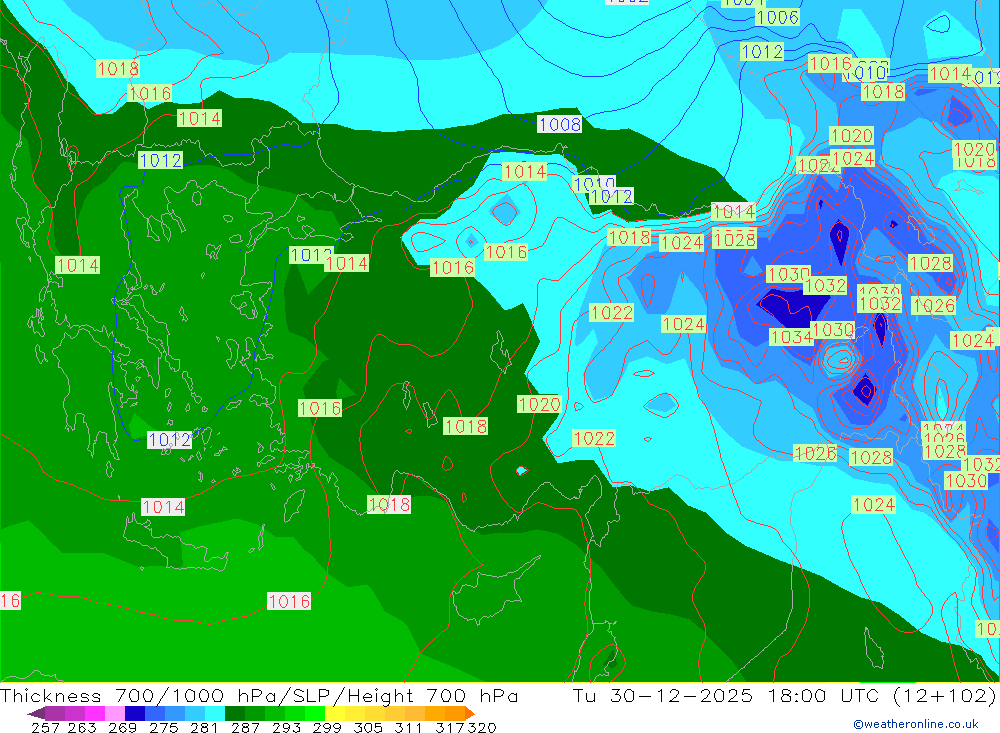Click the 1006 pressure label
The width and height of the screenshot is (1000, 733).
[777, 17]
